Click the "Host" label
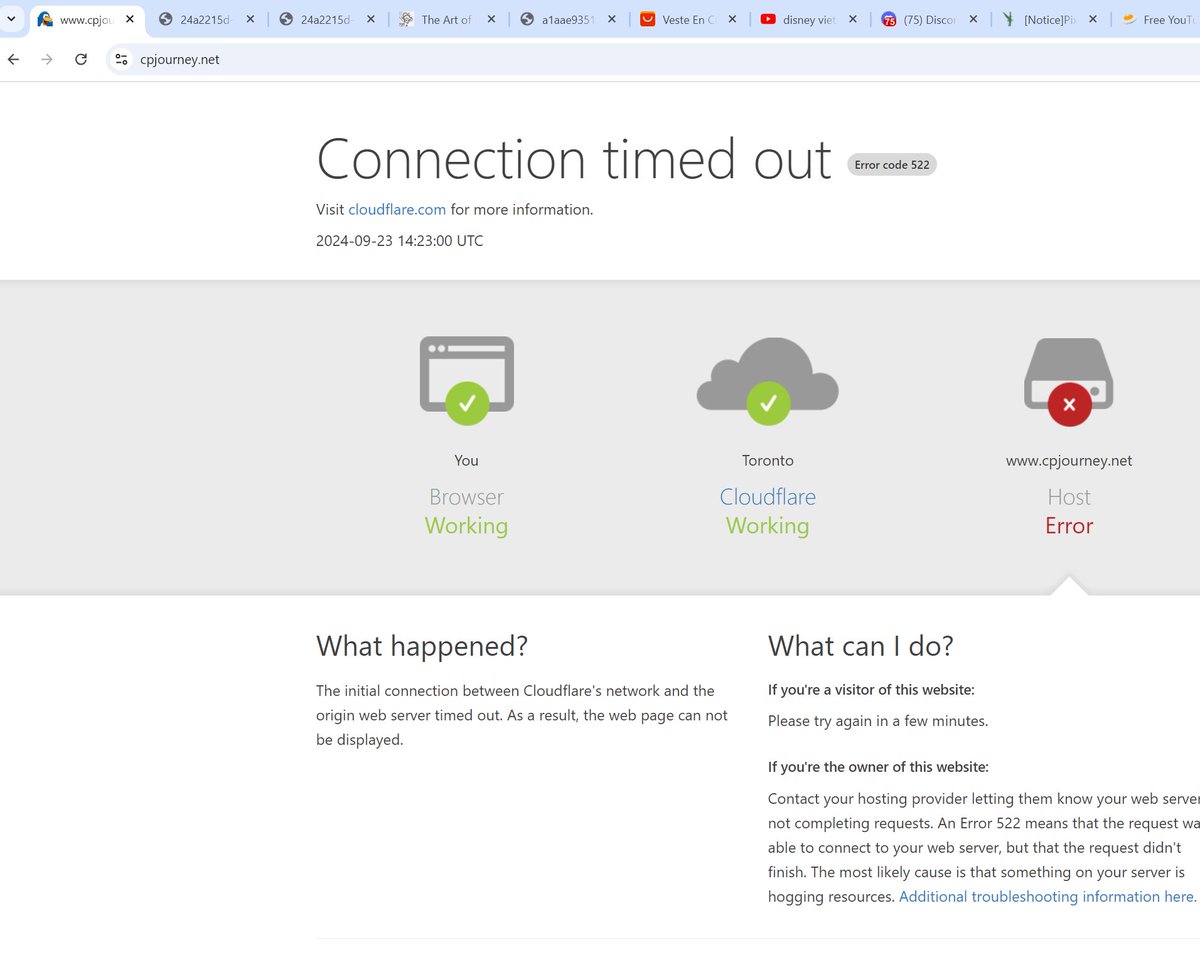The image size is (1200, 972). [x=1069, y=497]
